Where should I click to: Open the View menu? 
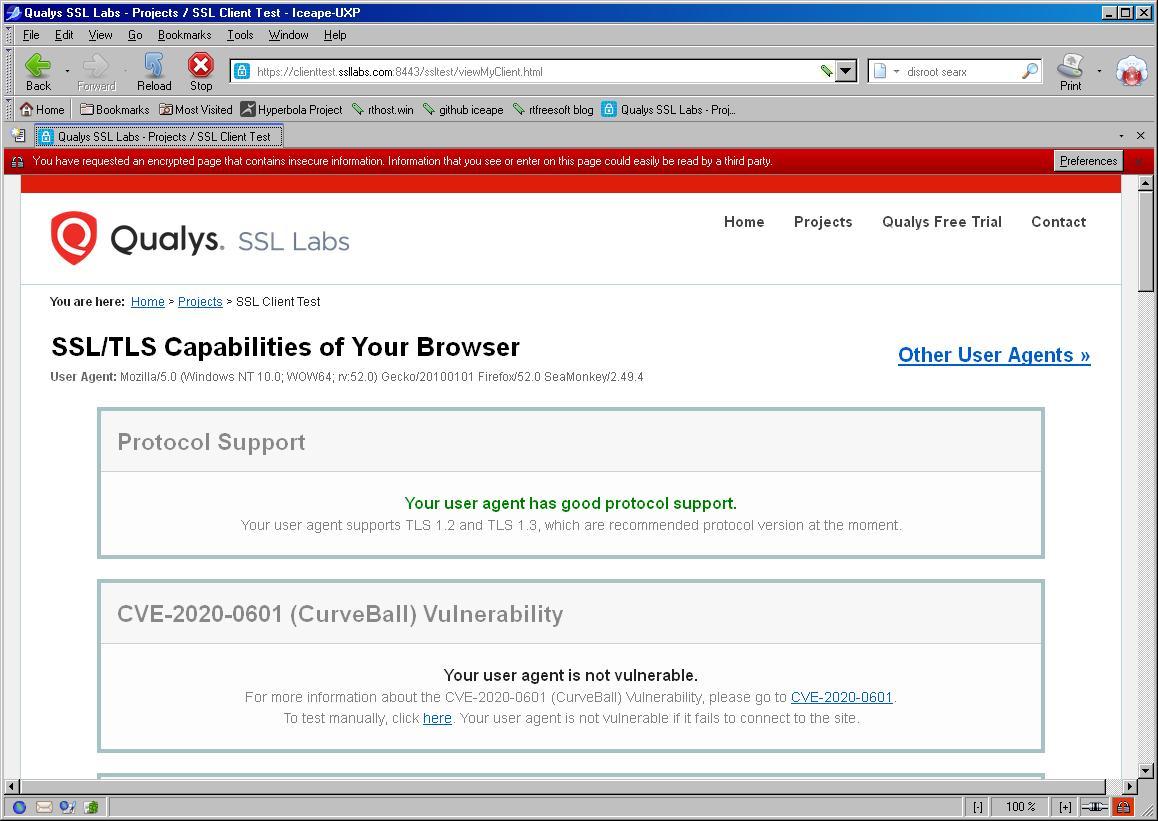click(100, 35)
